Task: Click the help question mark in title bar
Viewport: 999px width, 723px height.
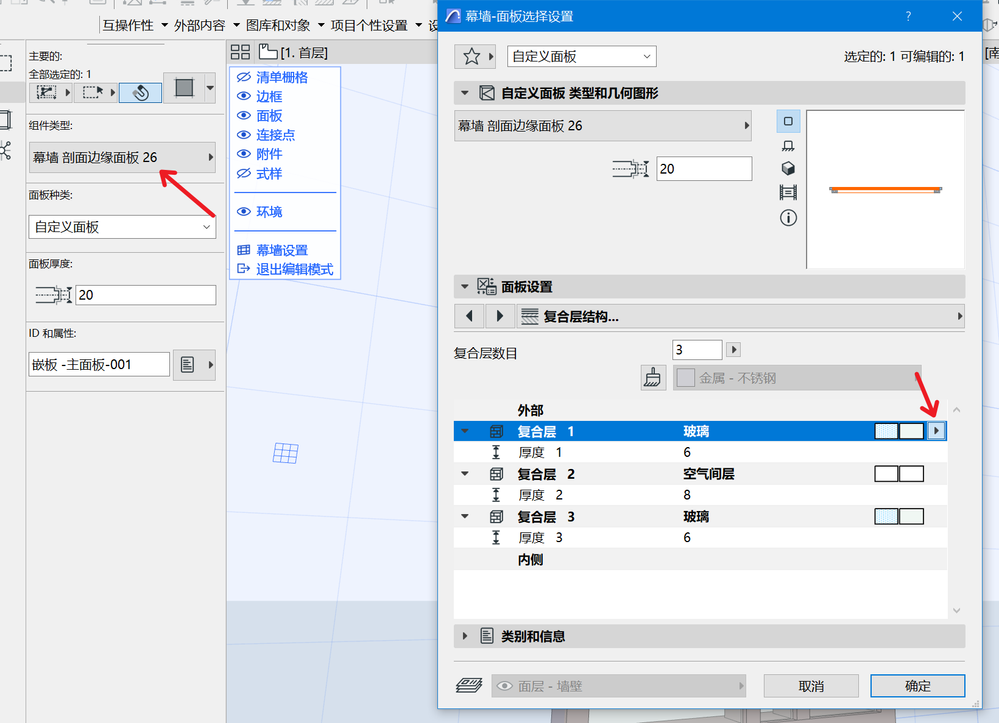Action: click(x=909, y=16)
